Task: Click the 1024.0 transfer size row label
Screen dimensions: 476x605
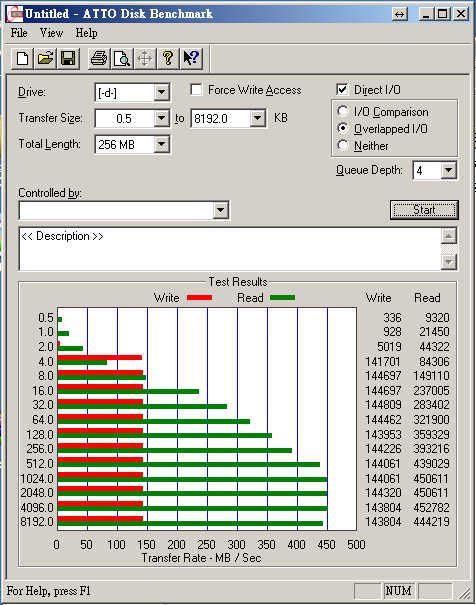Action: [37, 478]
